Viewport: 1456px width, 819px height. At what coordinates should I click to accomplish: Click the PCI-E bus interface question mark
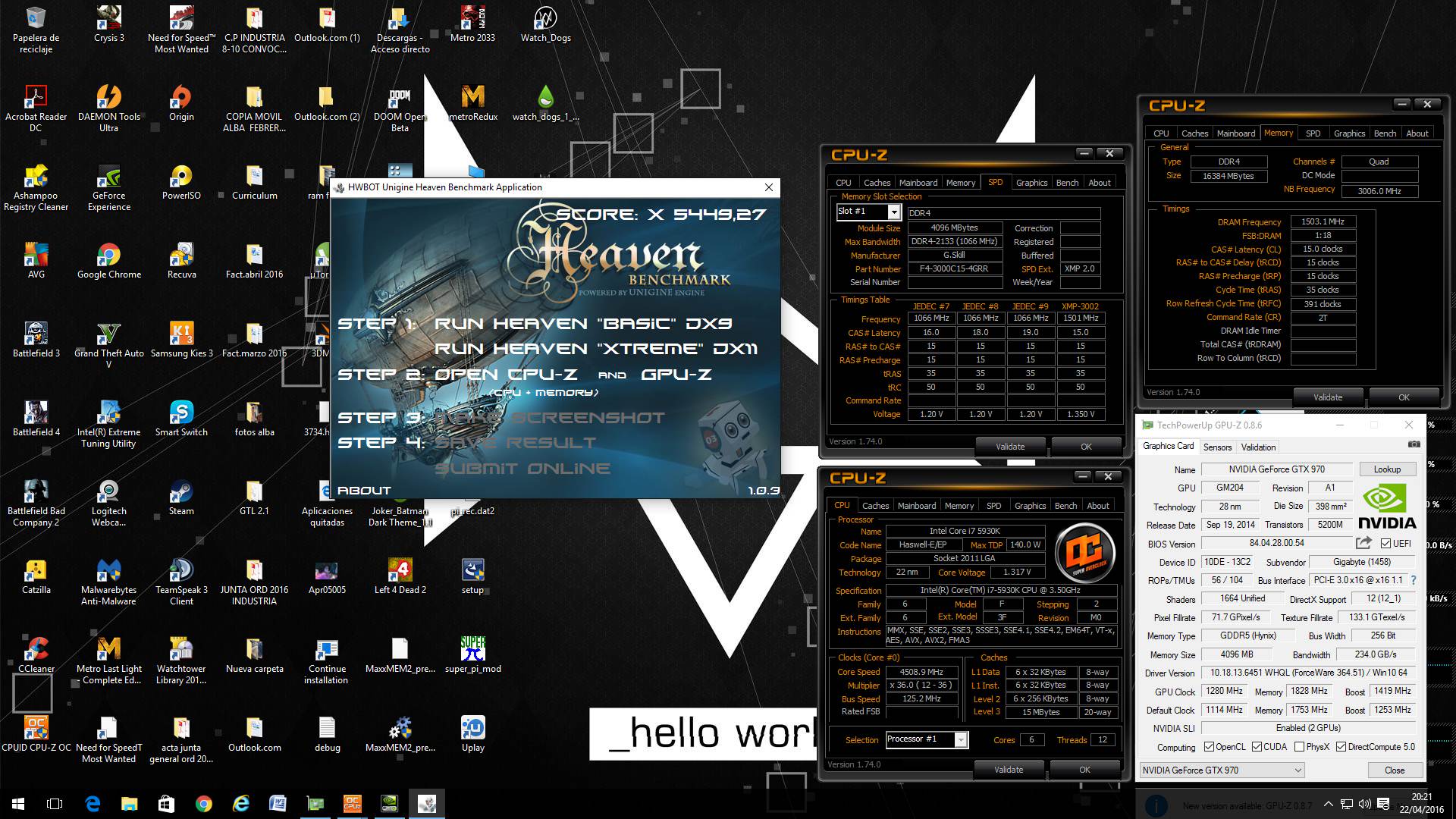point(1414,580)
